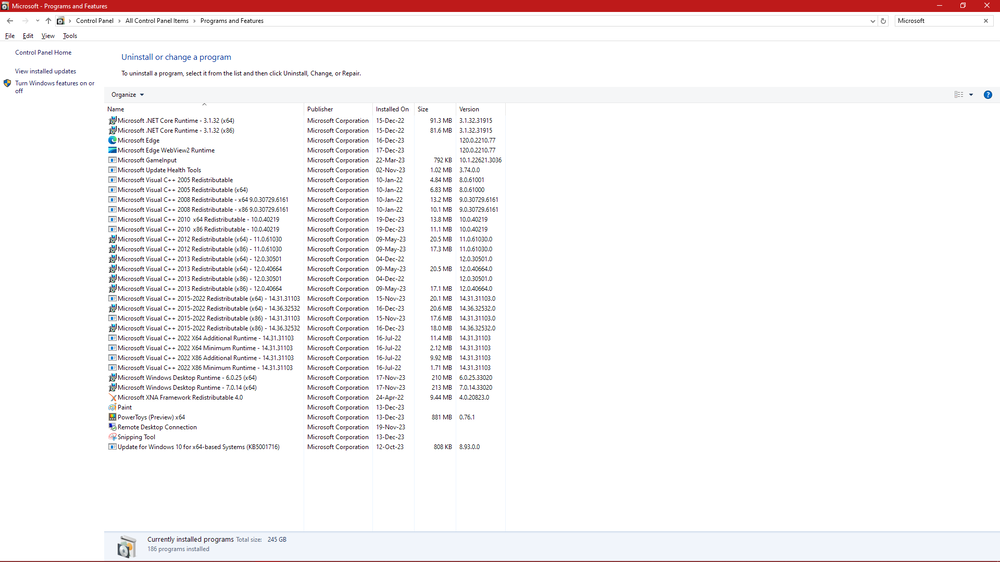Viewport: 1000px width, 562px height.
Task: Click the 24-Apr-22 install date cell
Action: 390,397
